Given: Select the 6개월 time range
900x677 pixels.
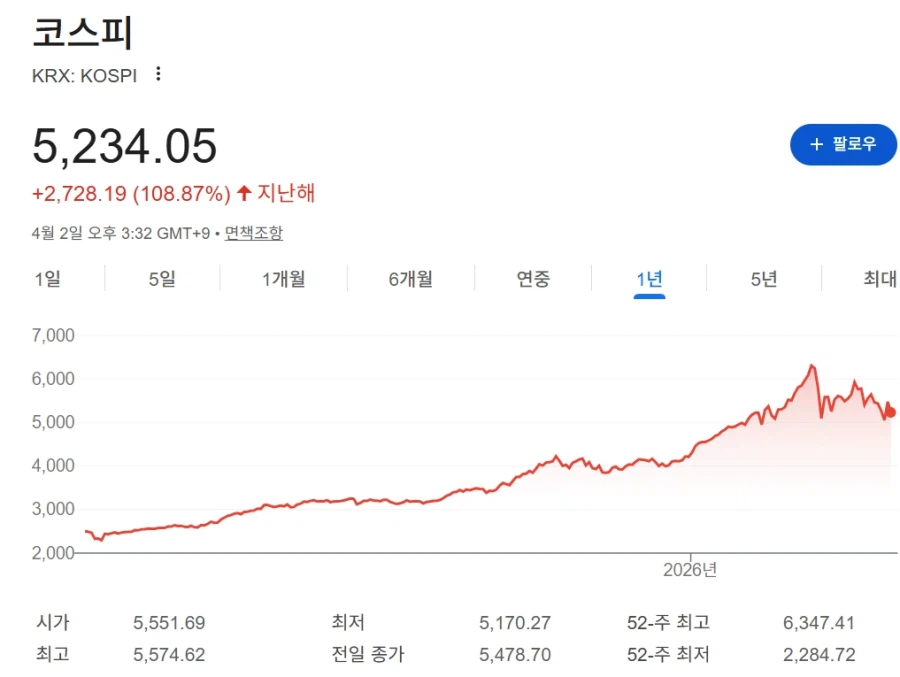Looking at the screenshot, I should tap(410, 280).
